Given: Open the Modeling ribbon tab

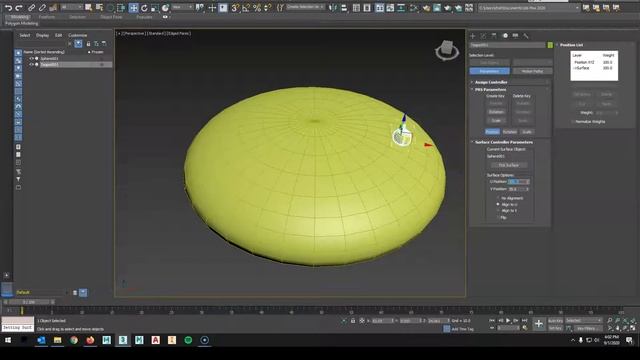Looking at the screenshot, I should click(19, 17).
